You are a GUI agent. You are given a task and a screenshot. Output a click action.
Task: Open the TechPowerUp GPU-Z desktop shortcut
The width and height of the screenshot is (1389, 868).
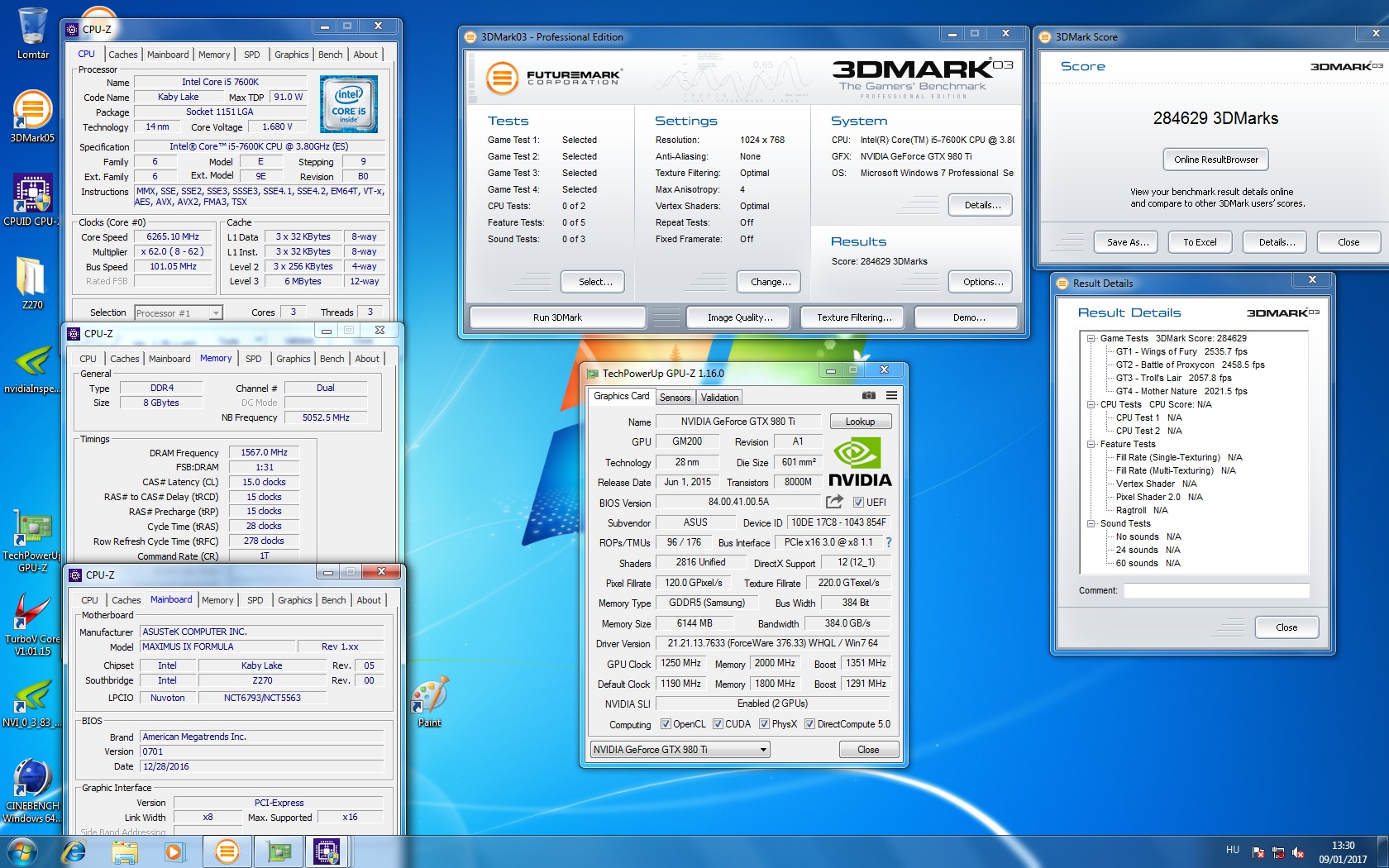(x=32, y=541)
